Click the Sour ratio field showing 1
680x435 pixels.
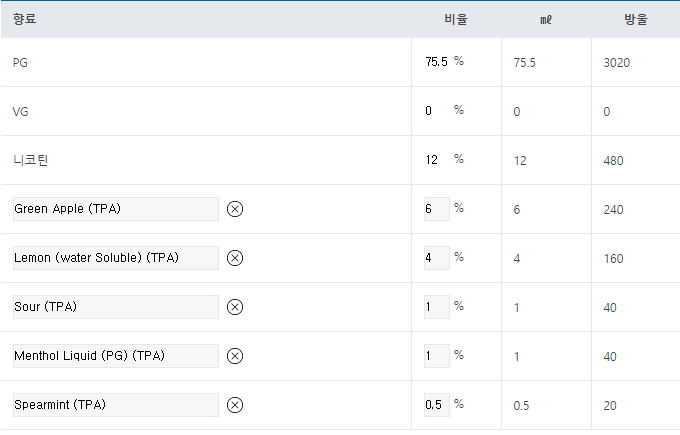click(437, 307)
